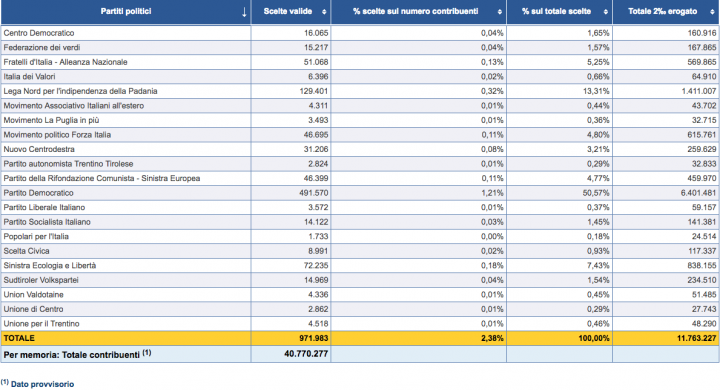Click the 459.970 amount for Rifondazione Comunista
Image resolution: width=720 pixels, height=390 pixels.
pyautogui.click(x=702, y=178)
